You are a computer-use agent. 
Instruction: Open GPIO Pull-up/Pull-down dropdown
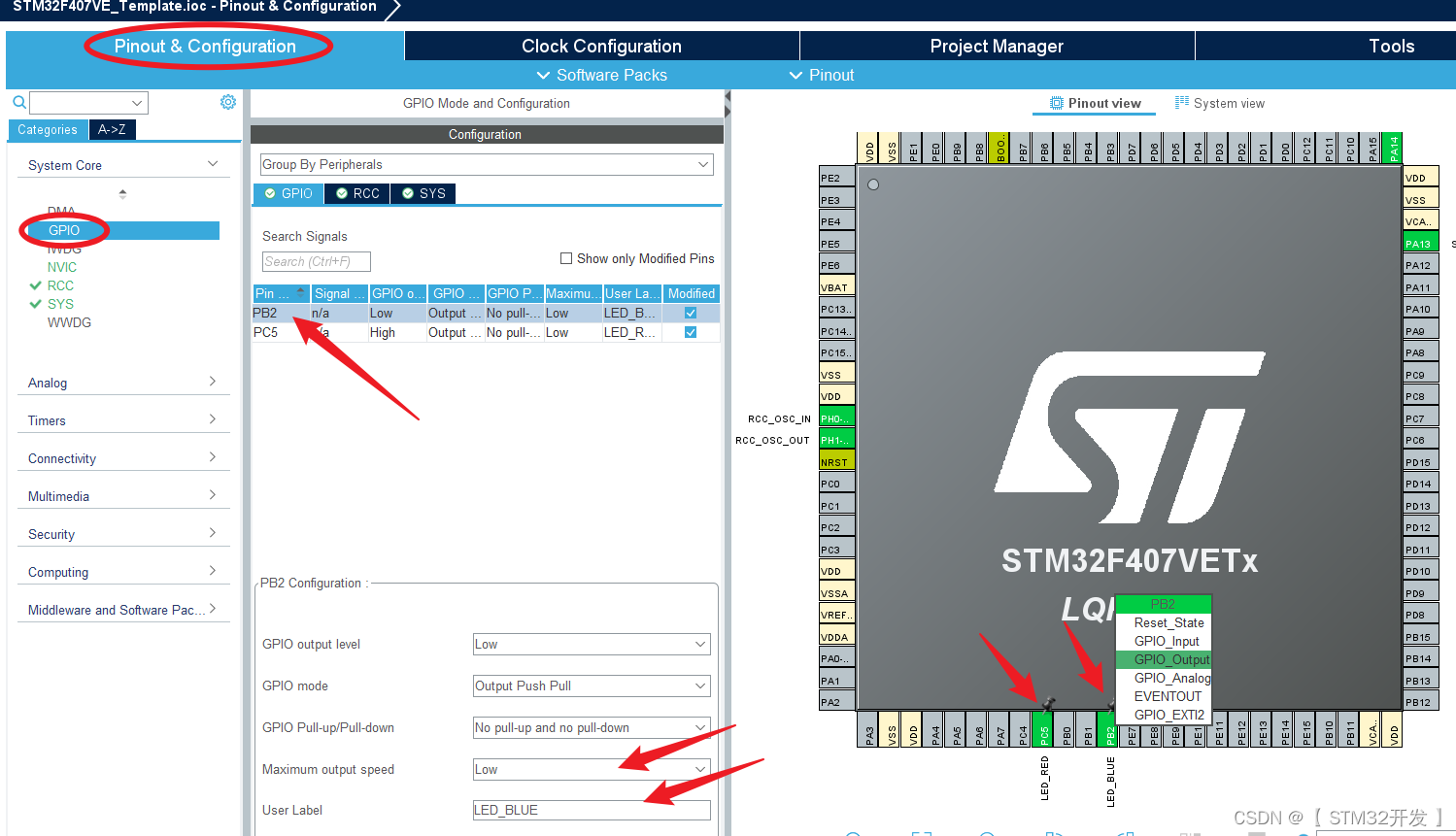[592, 727]
